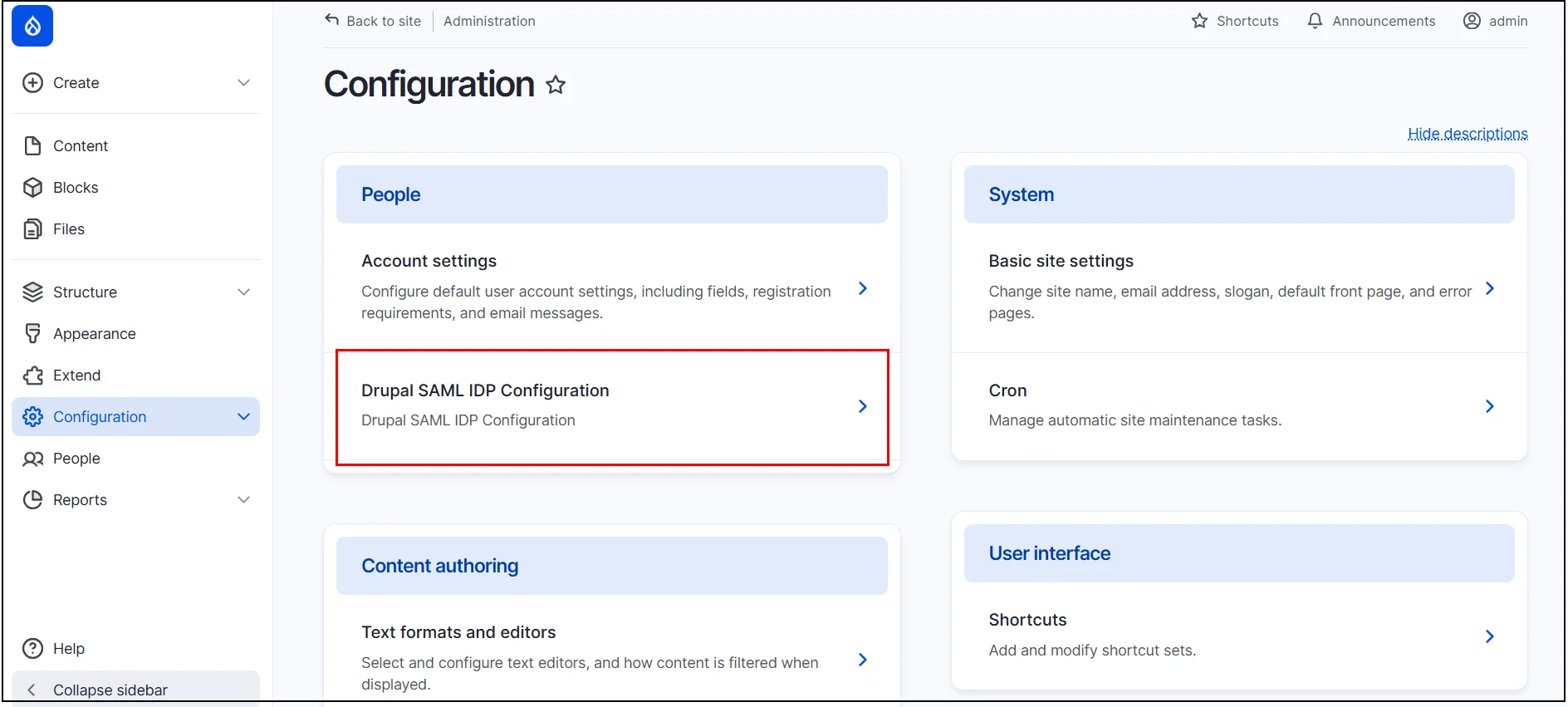Click the Extend puzzle piece icon
Viewport: 1568px width, 707px height.
pyautogui.click(x=32, y=375)
